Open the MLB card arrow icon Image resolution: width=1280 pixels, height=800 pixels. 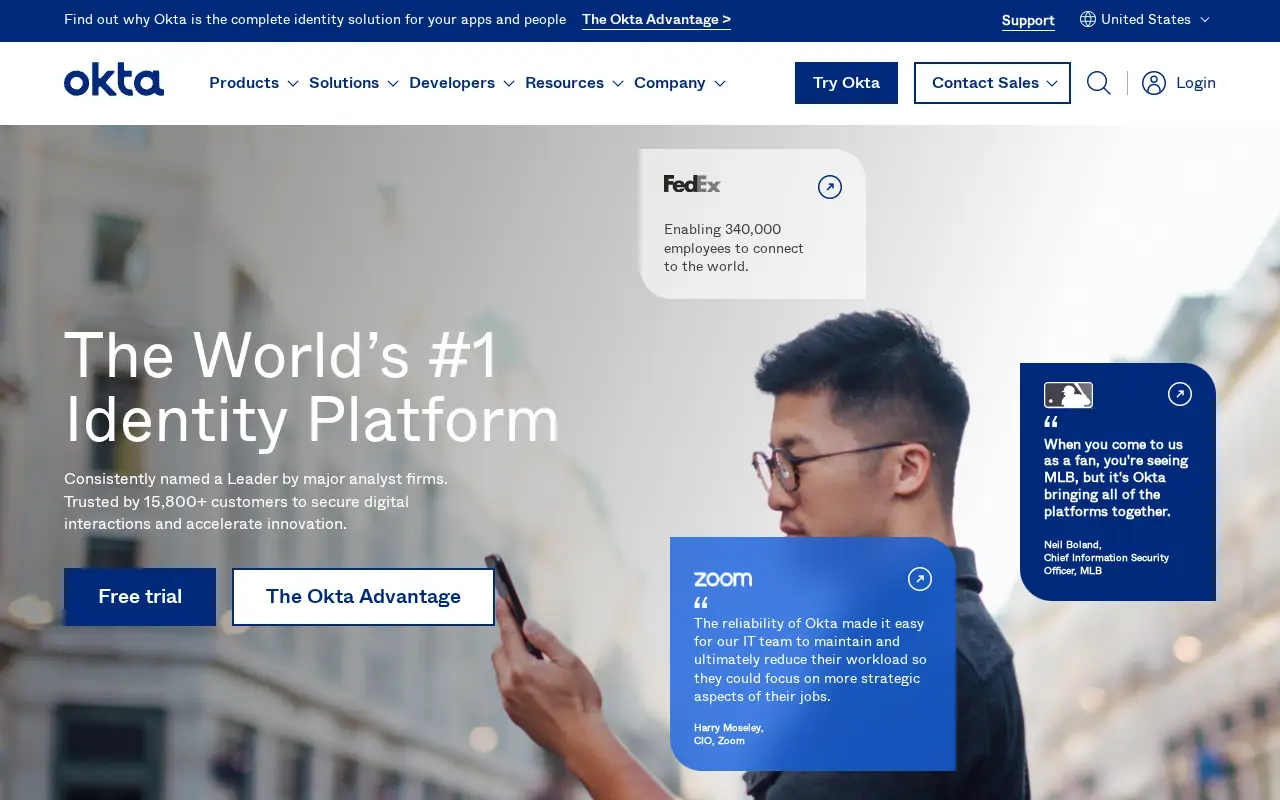[1180, 394]
